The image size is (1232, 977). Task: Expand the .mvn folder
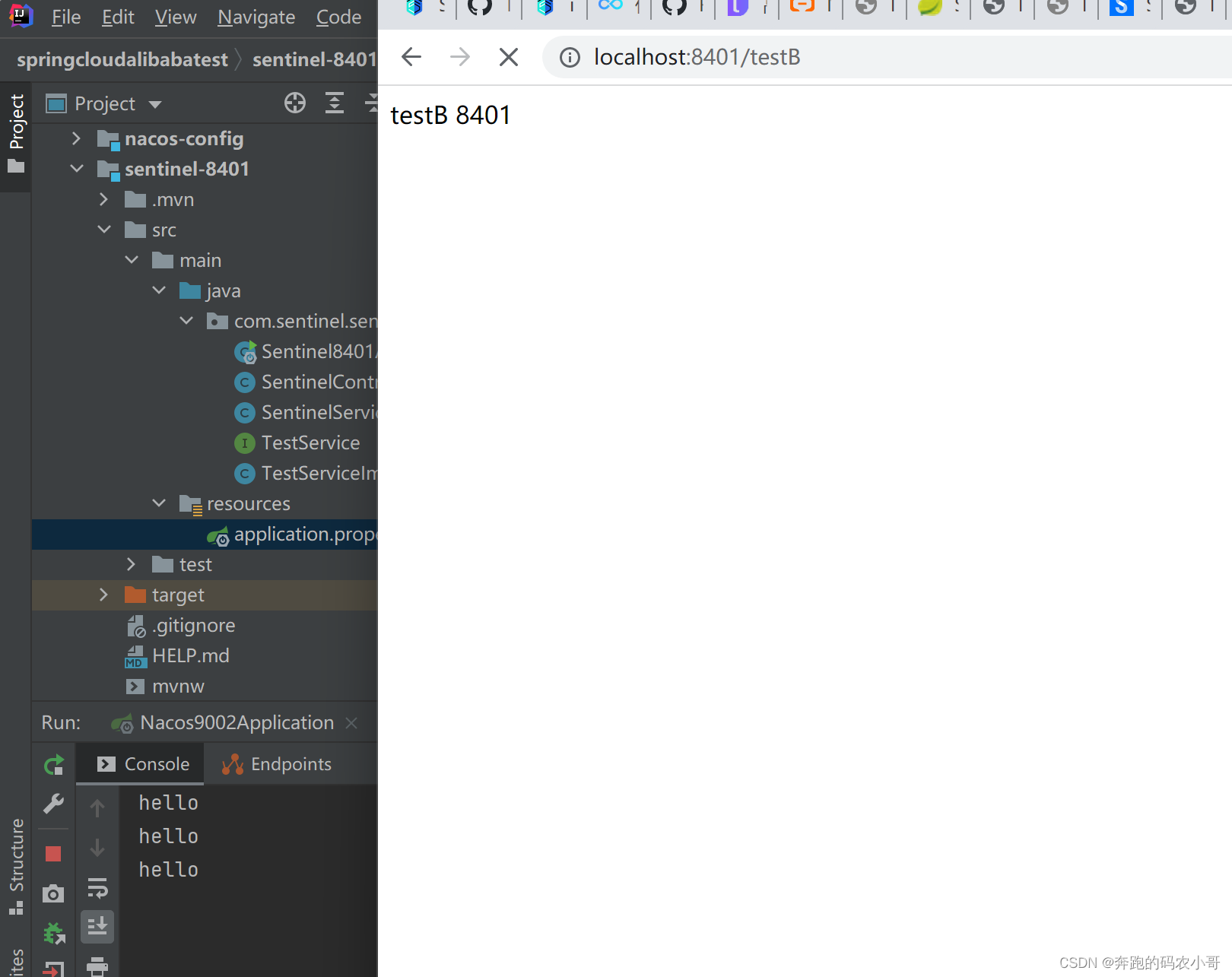coord(103,199)
